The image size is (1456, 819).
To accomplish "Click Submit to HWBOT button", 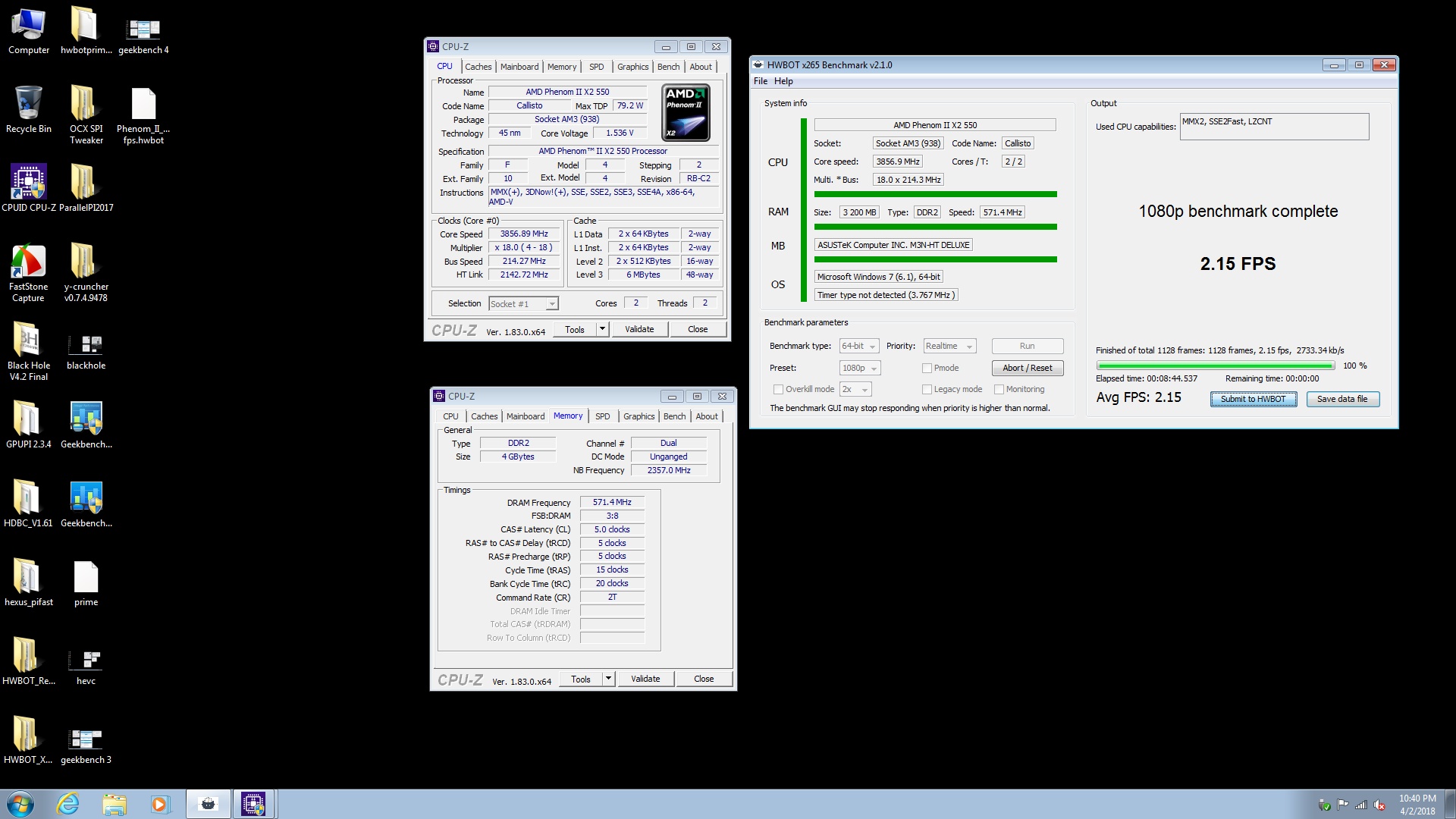I will click(x=1254, y=400).
